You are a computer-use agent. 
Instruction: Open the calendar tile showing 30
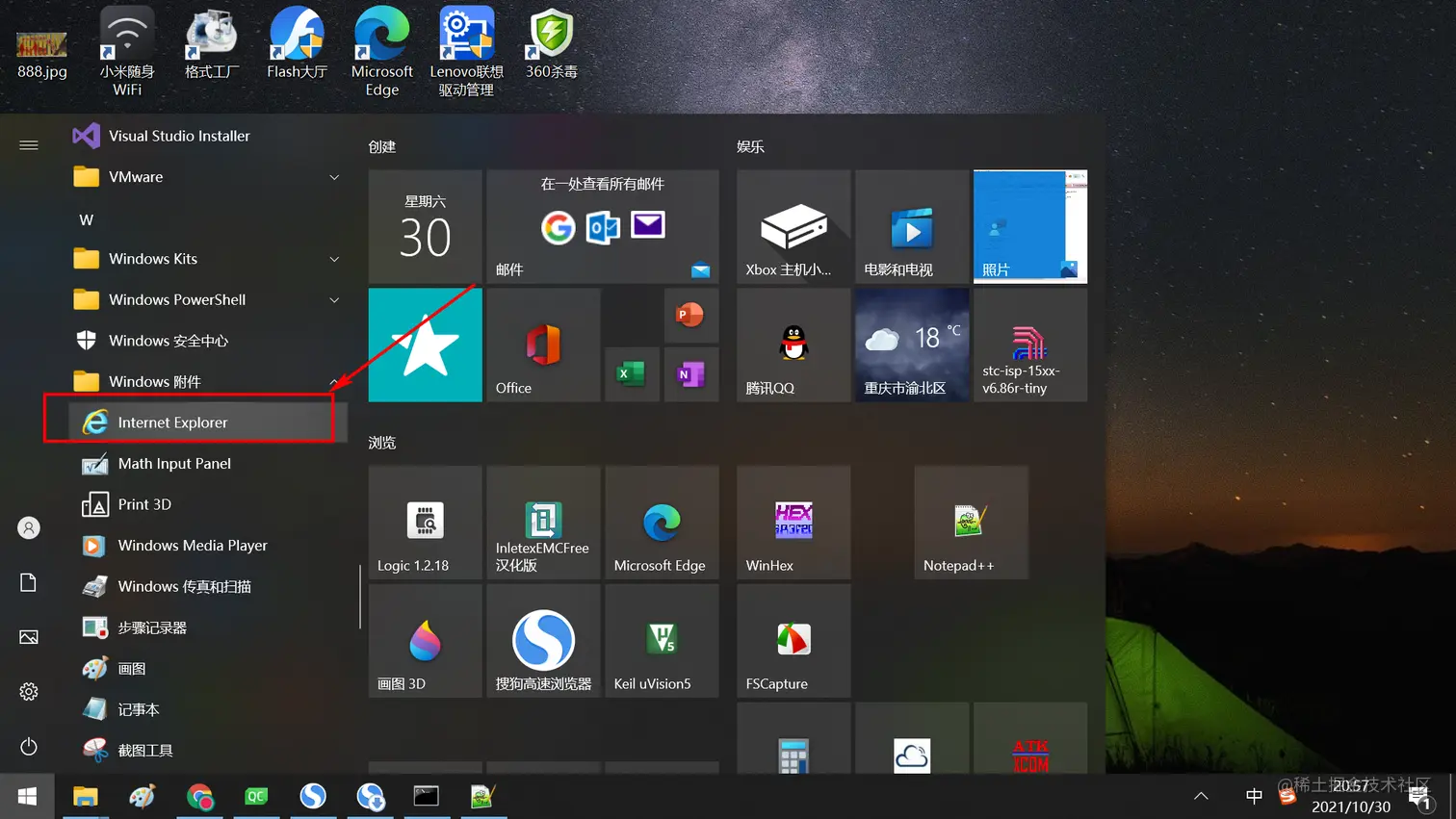point(425,227)
